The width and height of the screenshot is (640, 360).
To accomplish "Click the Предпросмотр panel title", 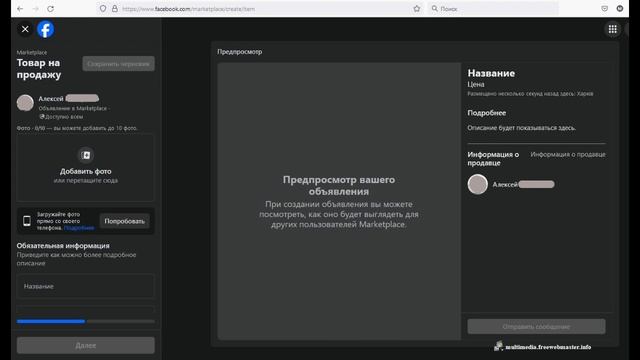I will [240, 52].
